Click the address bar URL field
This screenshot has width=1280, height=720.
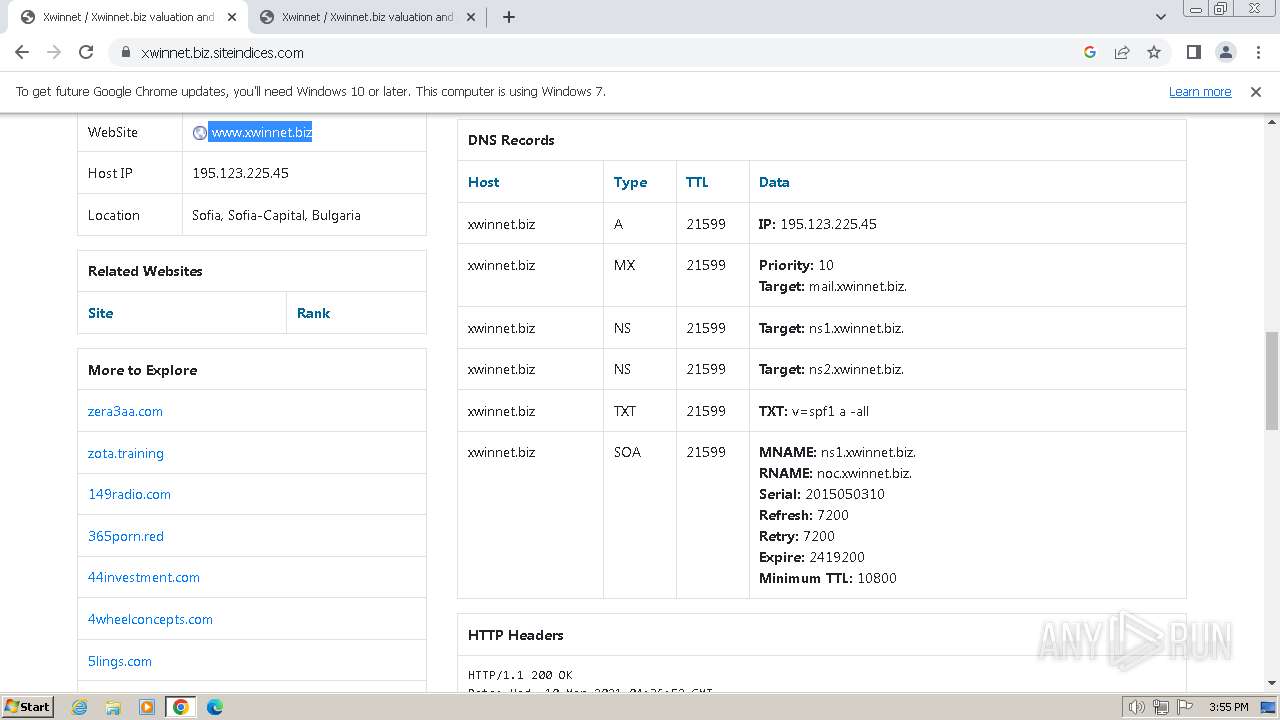point(600,52)
